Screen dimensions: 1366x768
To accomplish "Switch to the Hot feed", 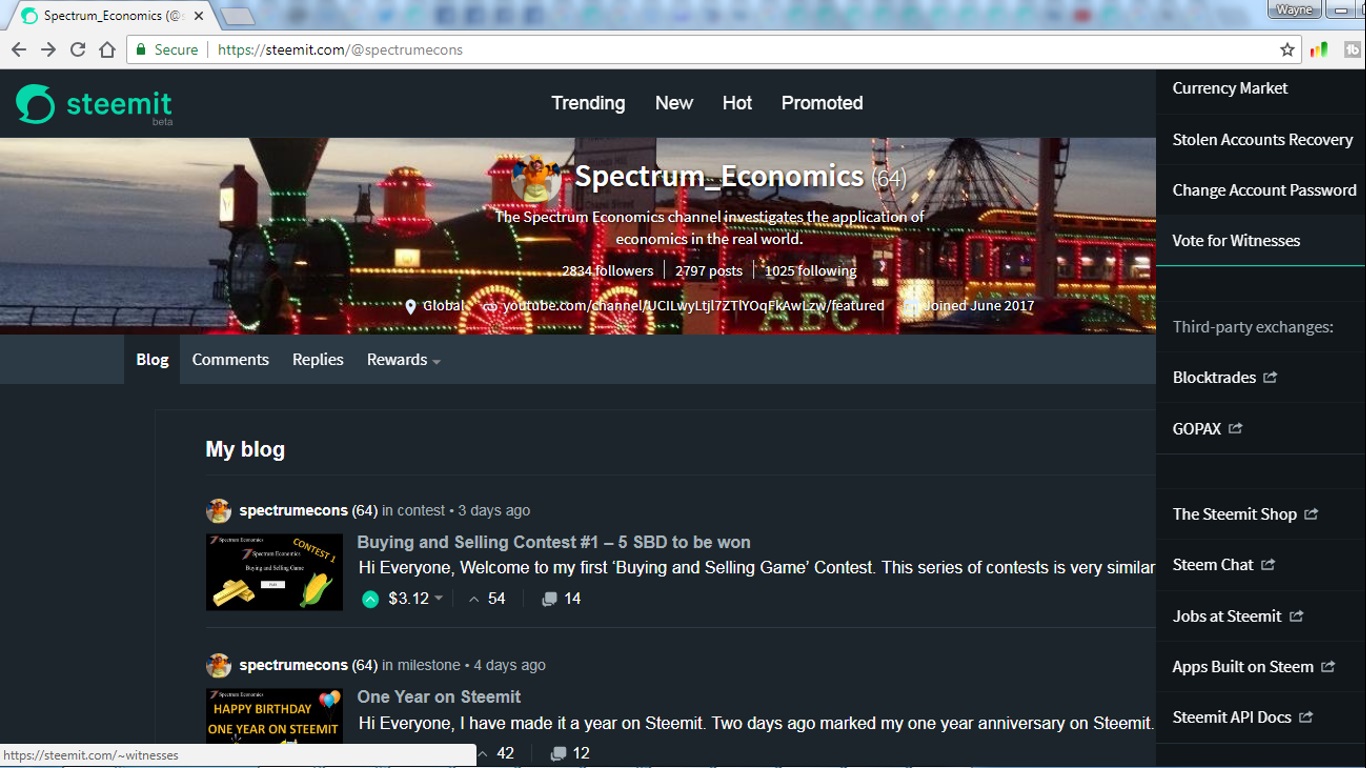I will [737, 103].
